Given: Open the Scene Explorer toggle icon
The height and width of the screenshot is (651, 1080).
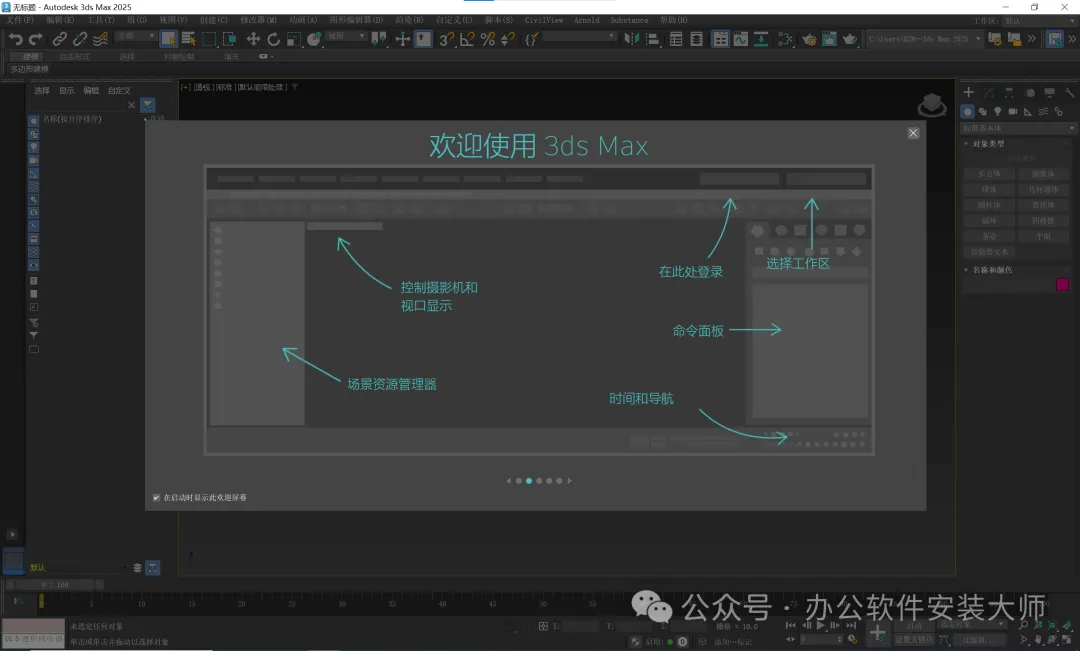Looking at the screenshot, I should pyautogui.click(x=676, y=39).
